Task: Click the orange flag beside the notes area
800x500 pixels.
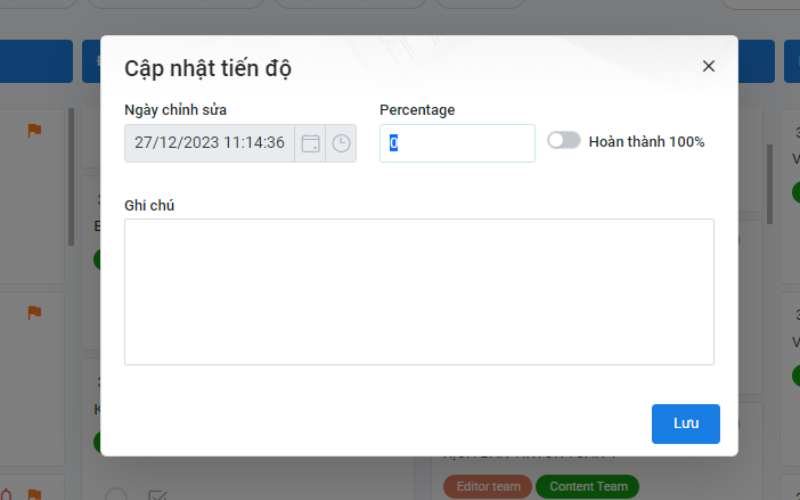Action: (x=34, y=313)
